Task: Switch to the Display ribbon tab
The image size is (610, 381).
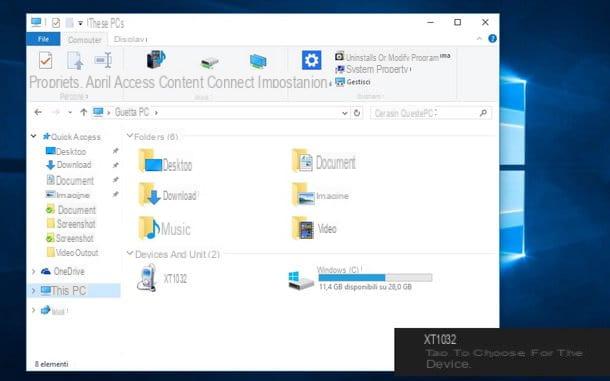Action: (130, 39)
